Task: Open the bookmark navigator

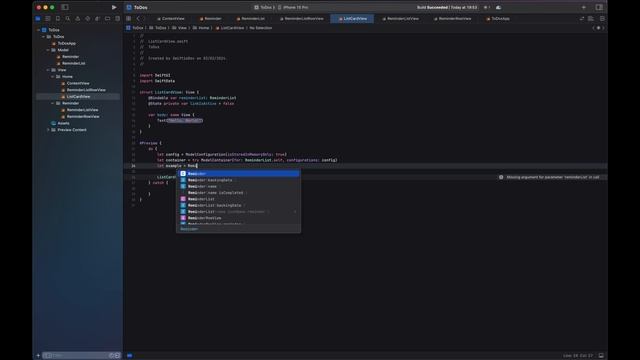Action: (x=58, y=18)
